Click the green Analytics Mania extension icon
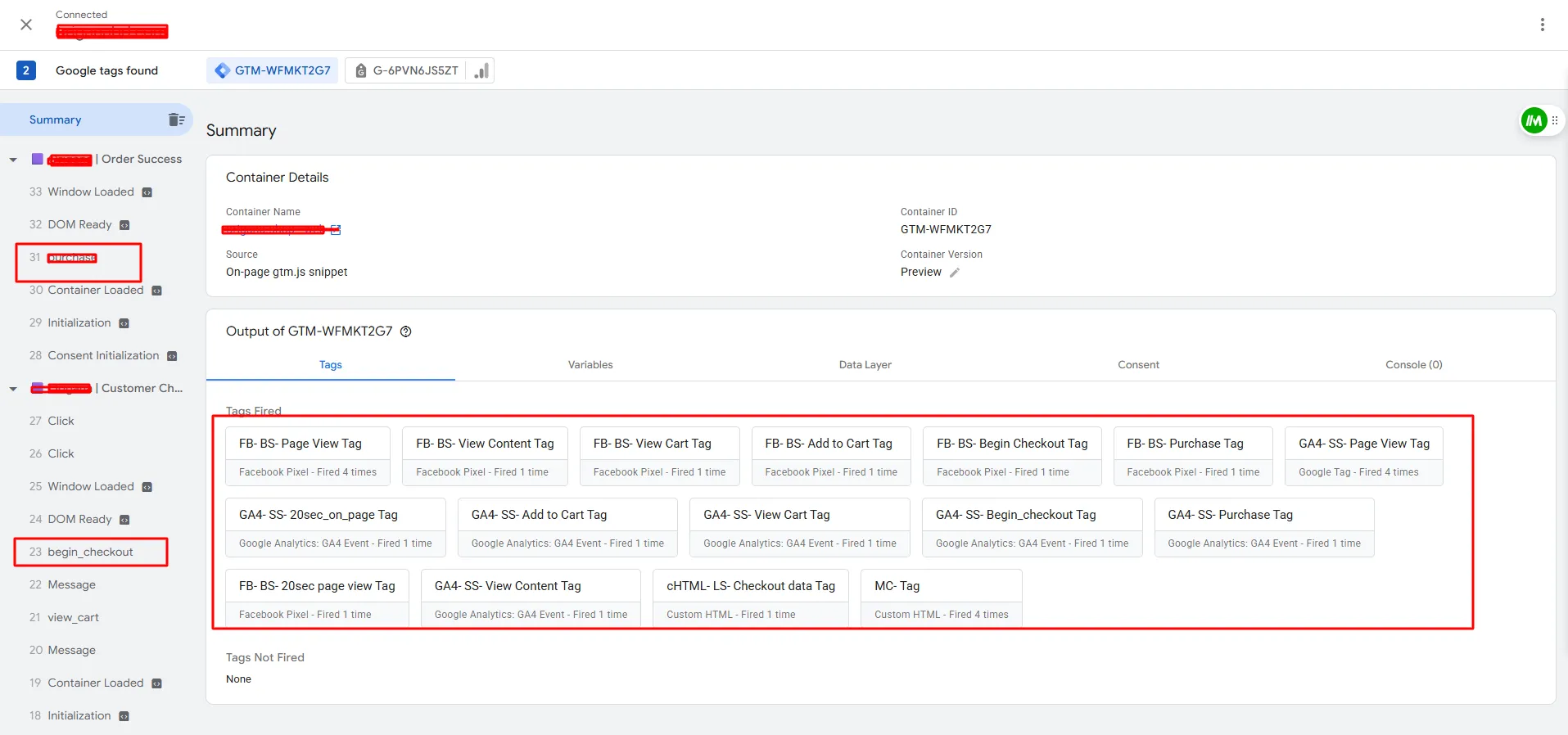The height and width of the screenshot is (735, 1568). coord(1534,120)
